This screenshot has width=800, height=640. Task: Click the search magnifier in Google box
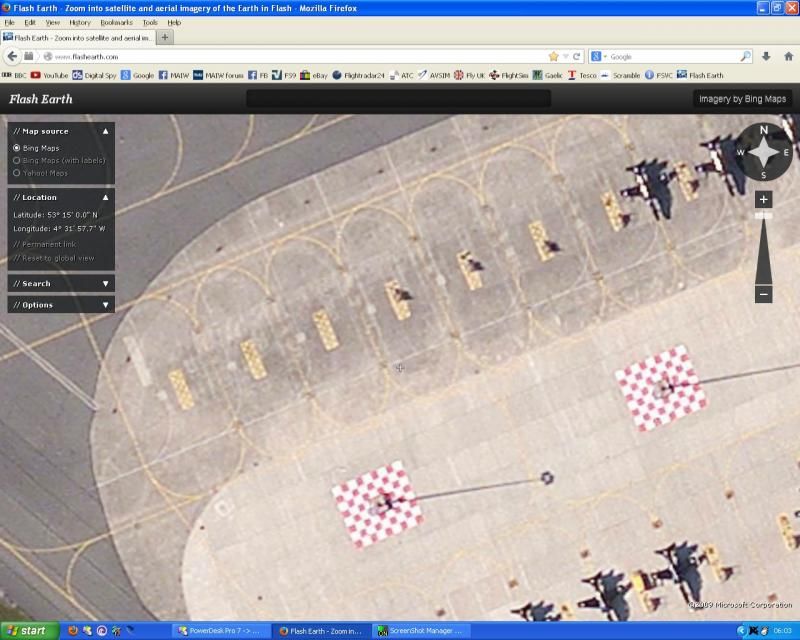click(745, 57)
